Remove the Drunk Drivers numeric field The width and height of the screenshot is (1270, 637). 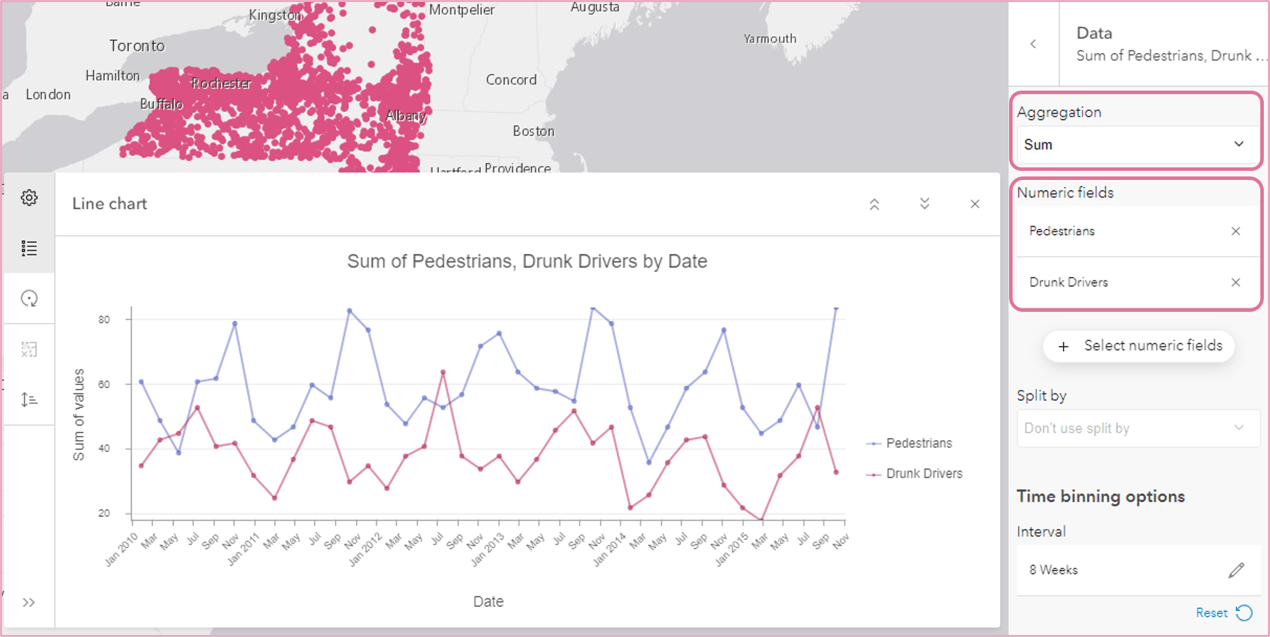[1235, 282]
